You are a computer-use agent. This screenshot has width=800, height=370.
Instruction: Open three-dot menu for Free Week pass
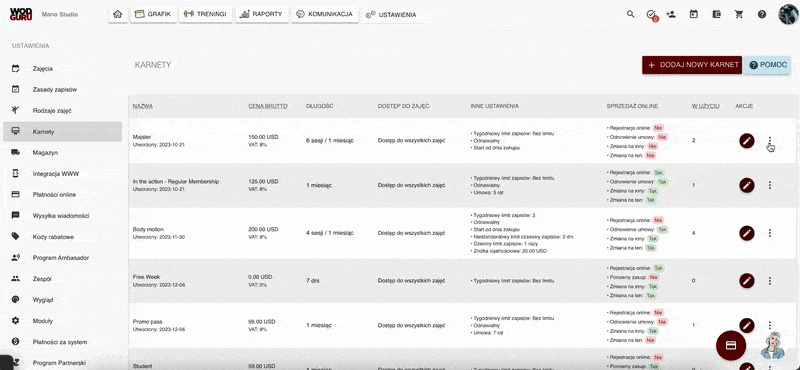point(769,281)
